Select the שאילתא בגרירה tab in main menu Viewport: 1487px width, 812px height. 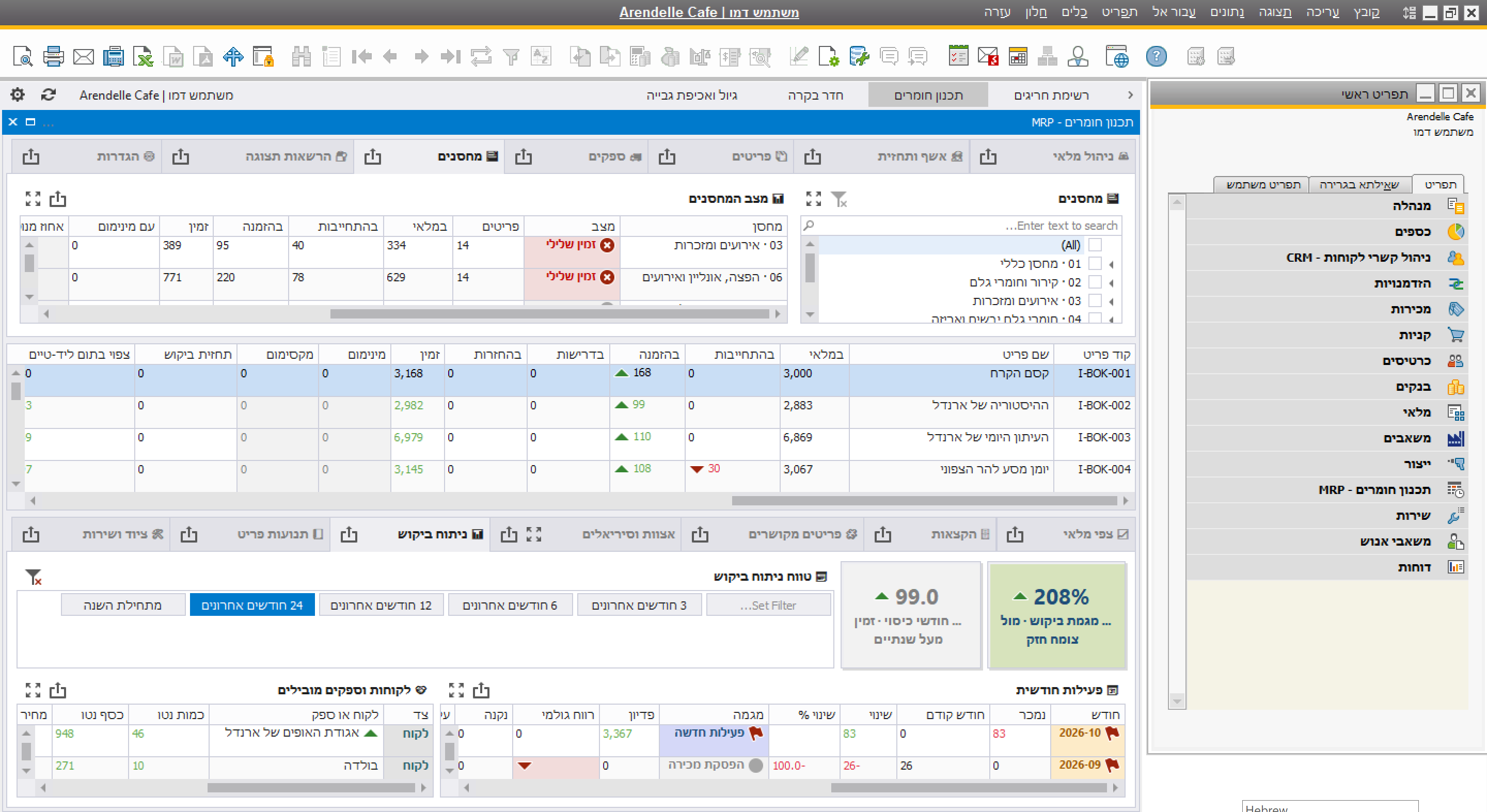tap(1359, 185)
